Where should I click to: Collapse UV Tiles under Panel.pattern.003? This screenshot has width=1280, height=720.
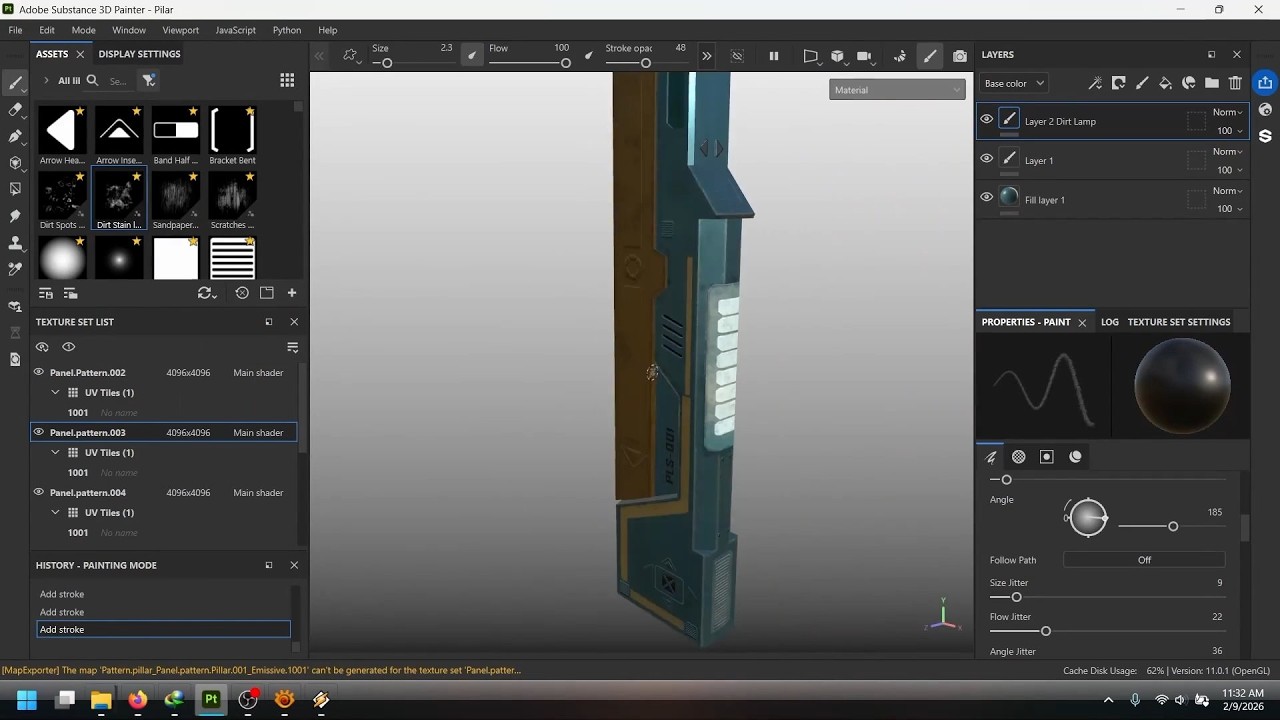(x=55, y=452)
